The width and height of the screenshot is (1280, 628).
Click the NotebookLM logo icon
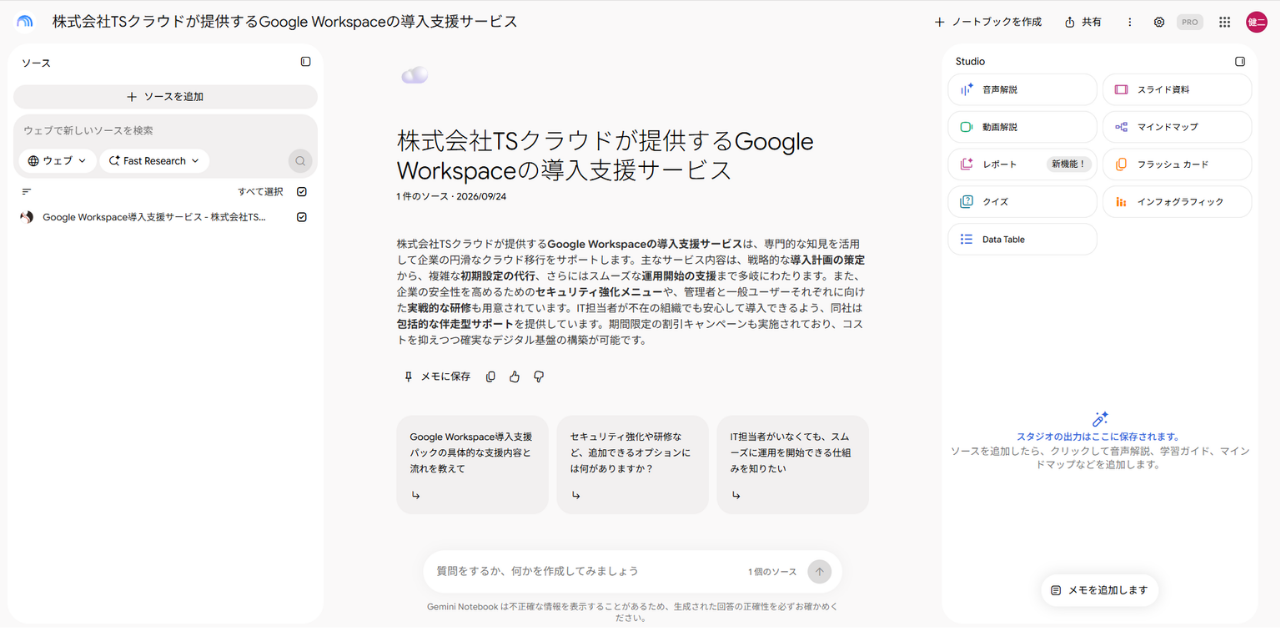25,22
